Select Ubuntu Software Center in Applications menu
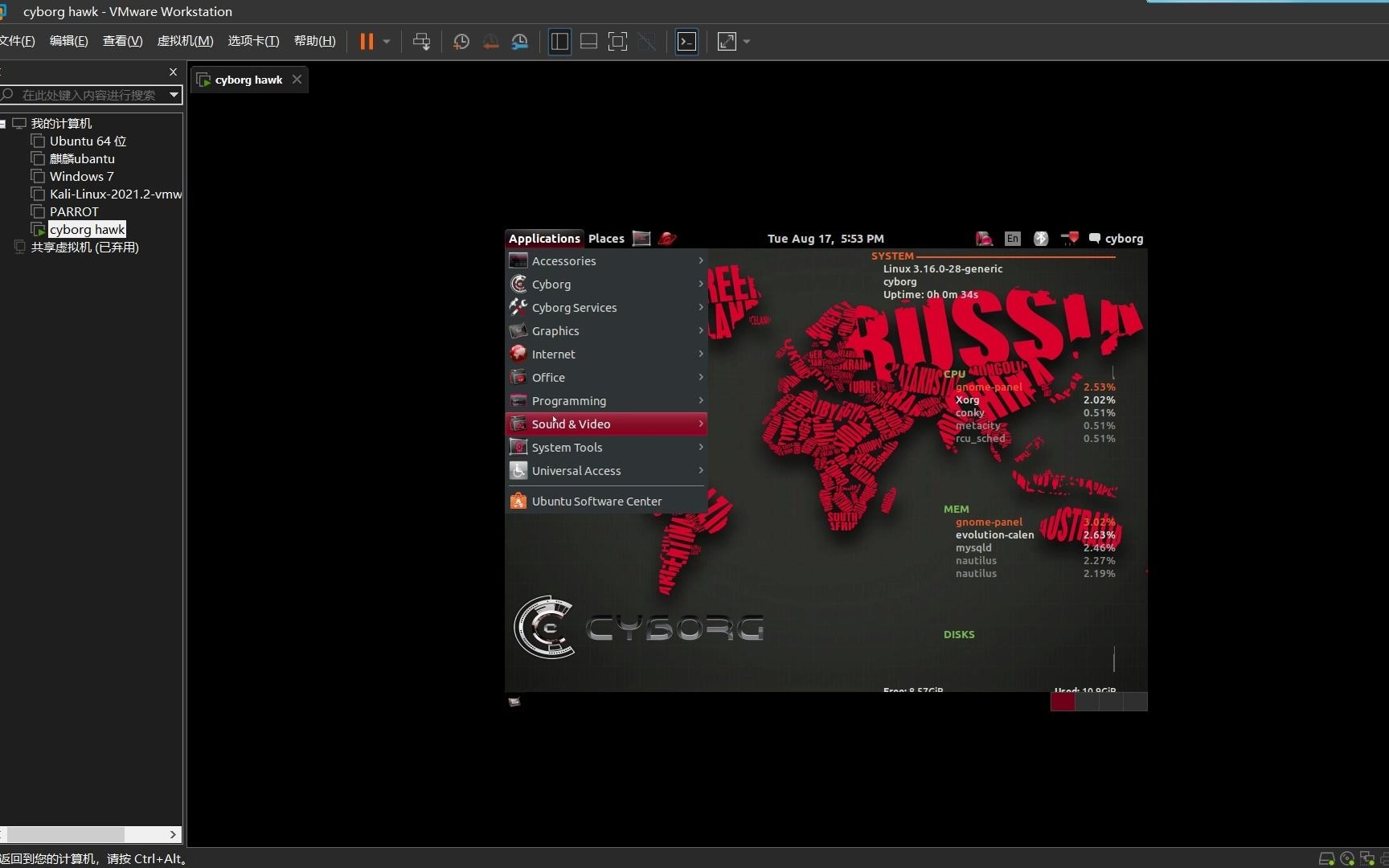Viewport: 1389px width, 868px height. coord(596,501)
